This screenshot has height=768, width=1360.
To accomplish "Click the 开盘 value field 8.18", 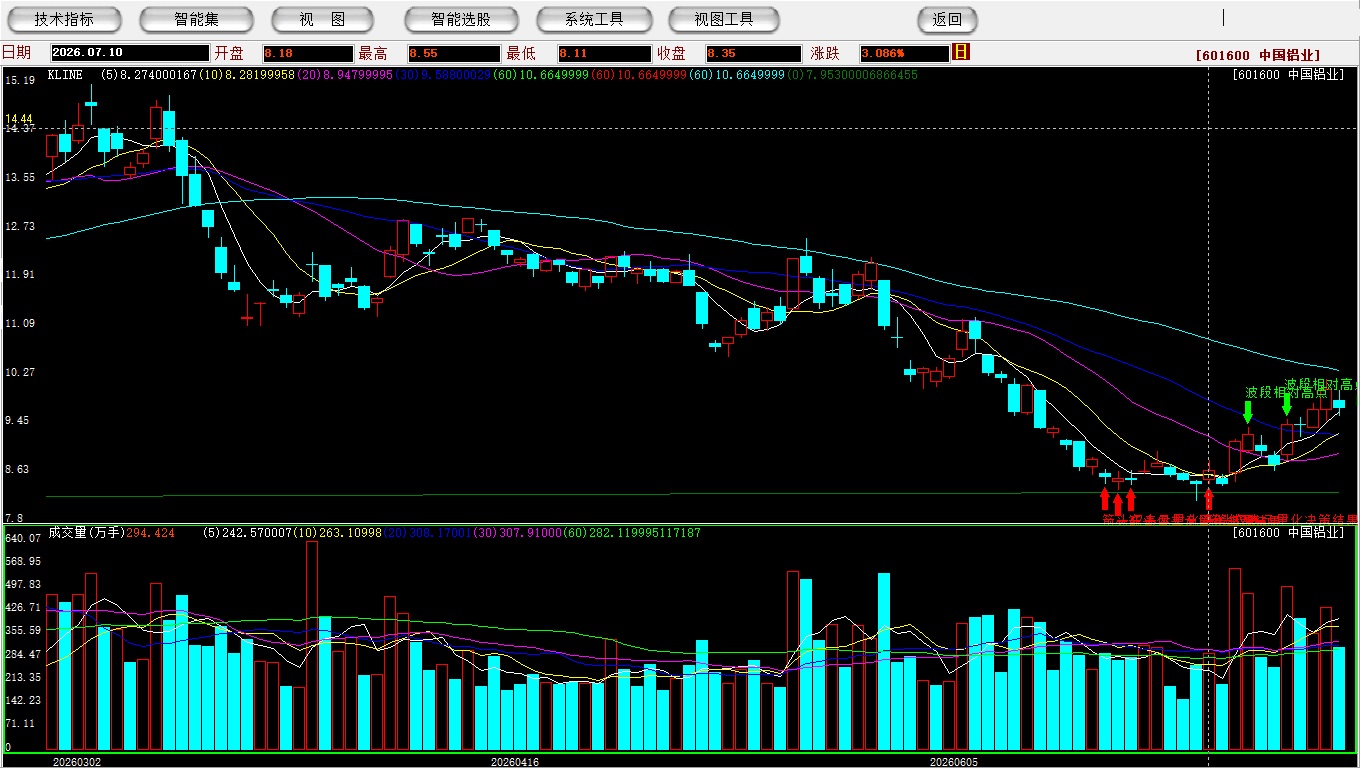I will [308, 53].
